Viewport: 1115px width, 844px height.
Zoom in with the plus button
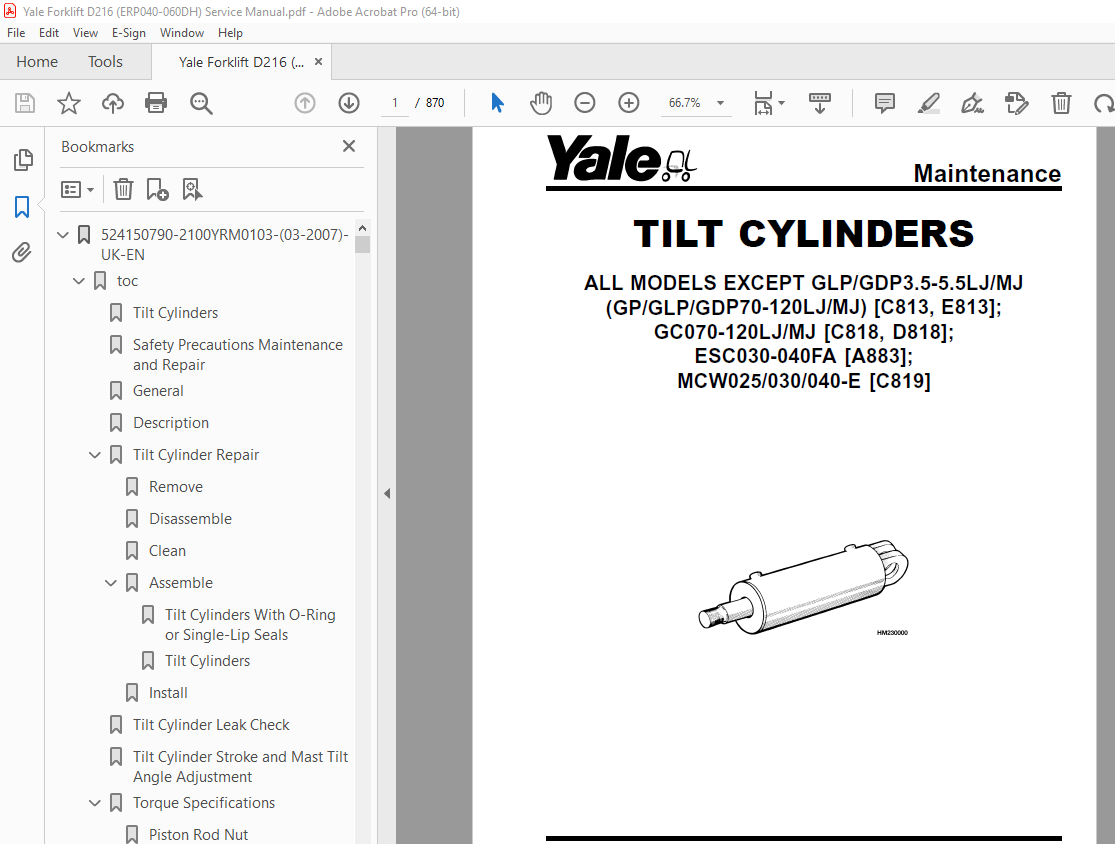(x=629, y=103)
